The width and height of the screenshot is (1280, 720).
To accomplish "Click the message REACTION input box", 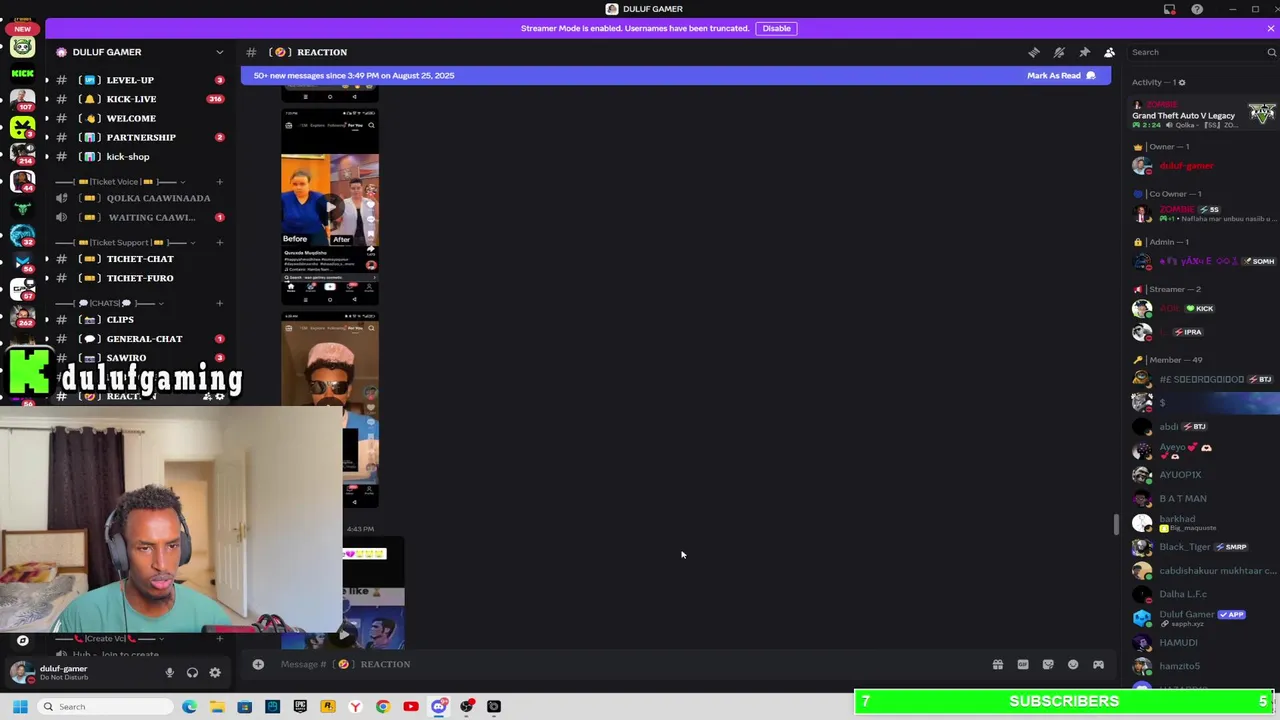I will [630, 664].
